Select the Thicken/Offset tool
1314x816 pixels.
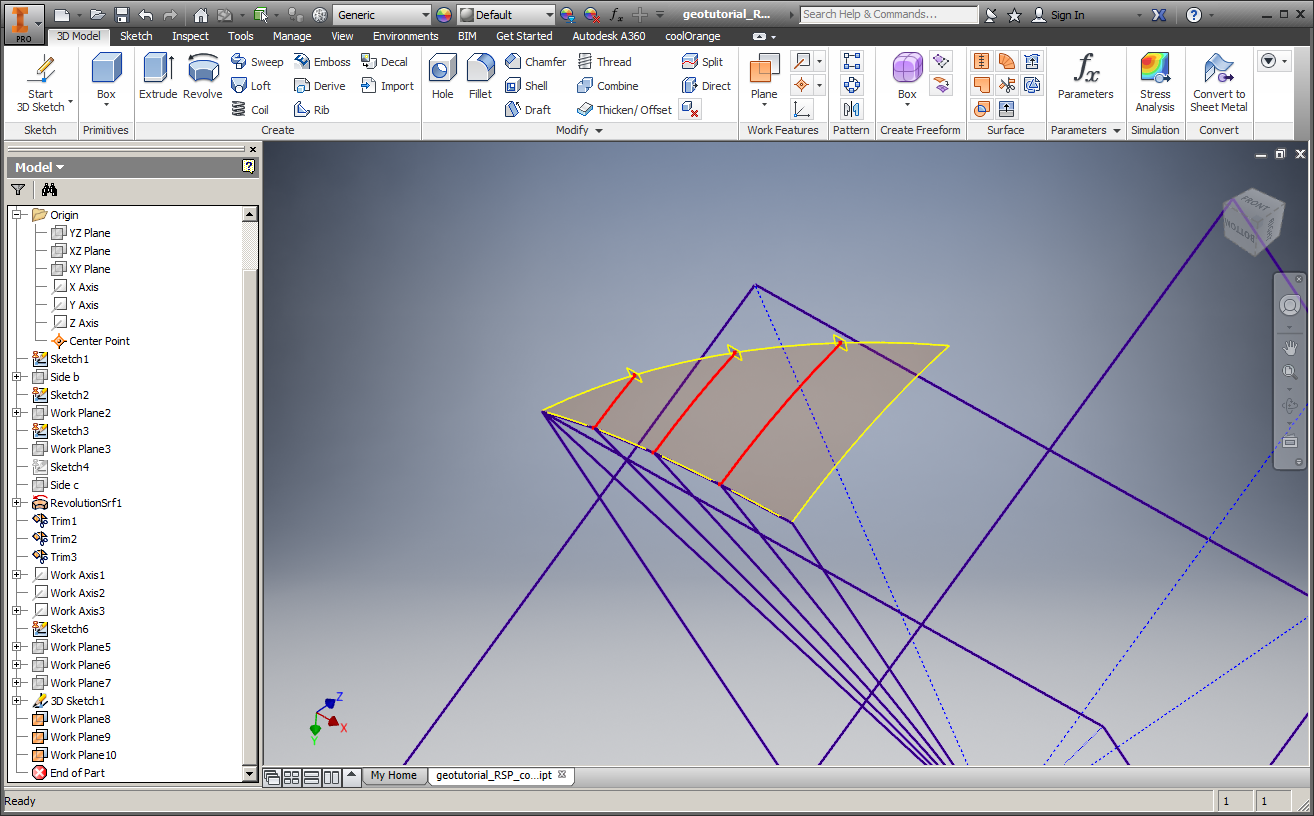click(x=624, y=110)
